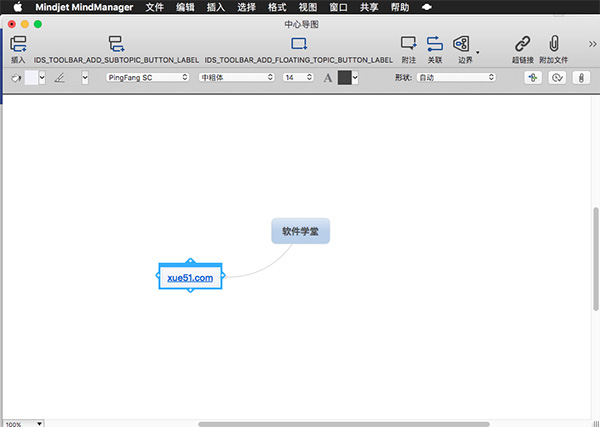The height and width of the screenshot is (427, 600).
Task: Click the dark text color swatch
Action: [x=344, y=78]
